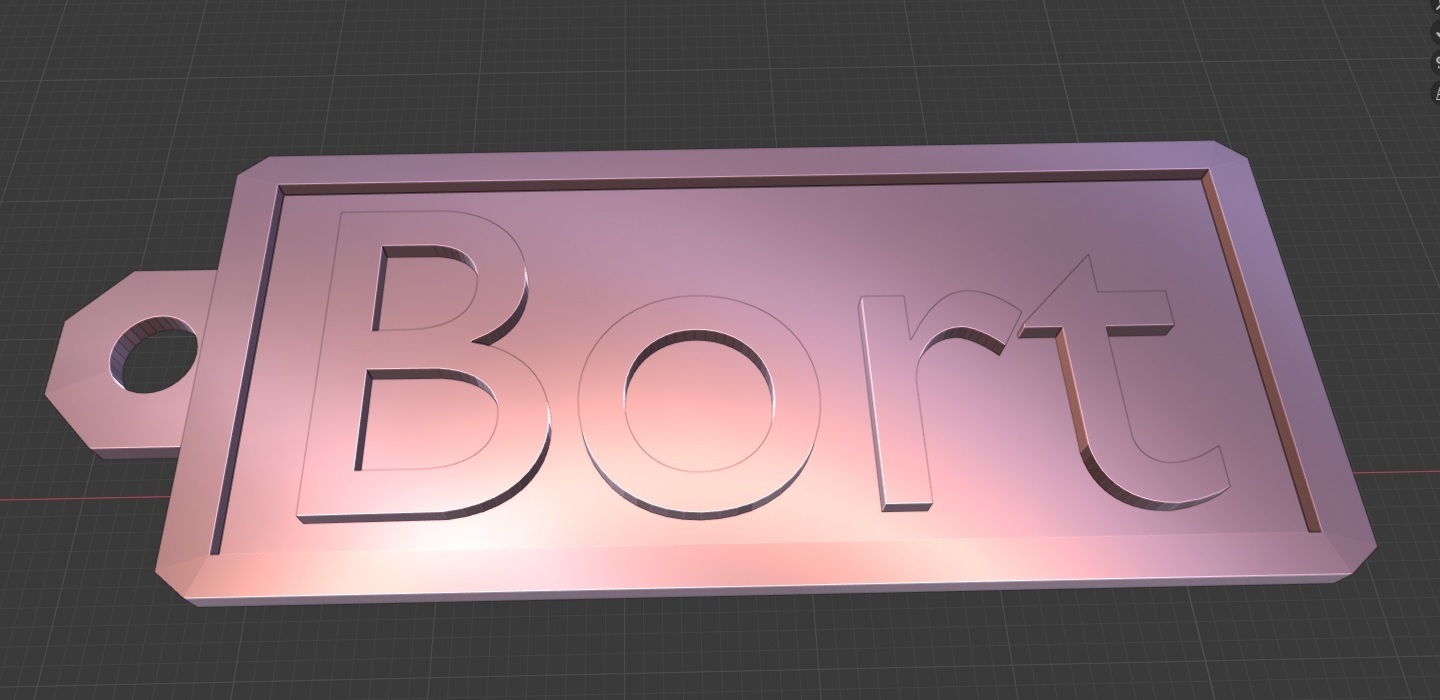Click the navigation gizmo at top right
Viewport: 1440px width, 700px height.
pos(1437,6)
